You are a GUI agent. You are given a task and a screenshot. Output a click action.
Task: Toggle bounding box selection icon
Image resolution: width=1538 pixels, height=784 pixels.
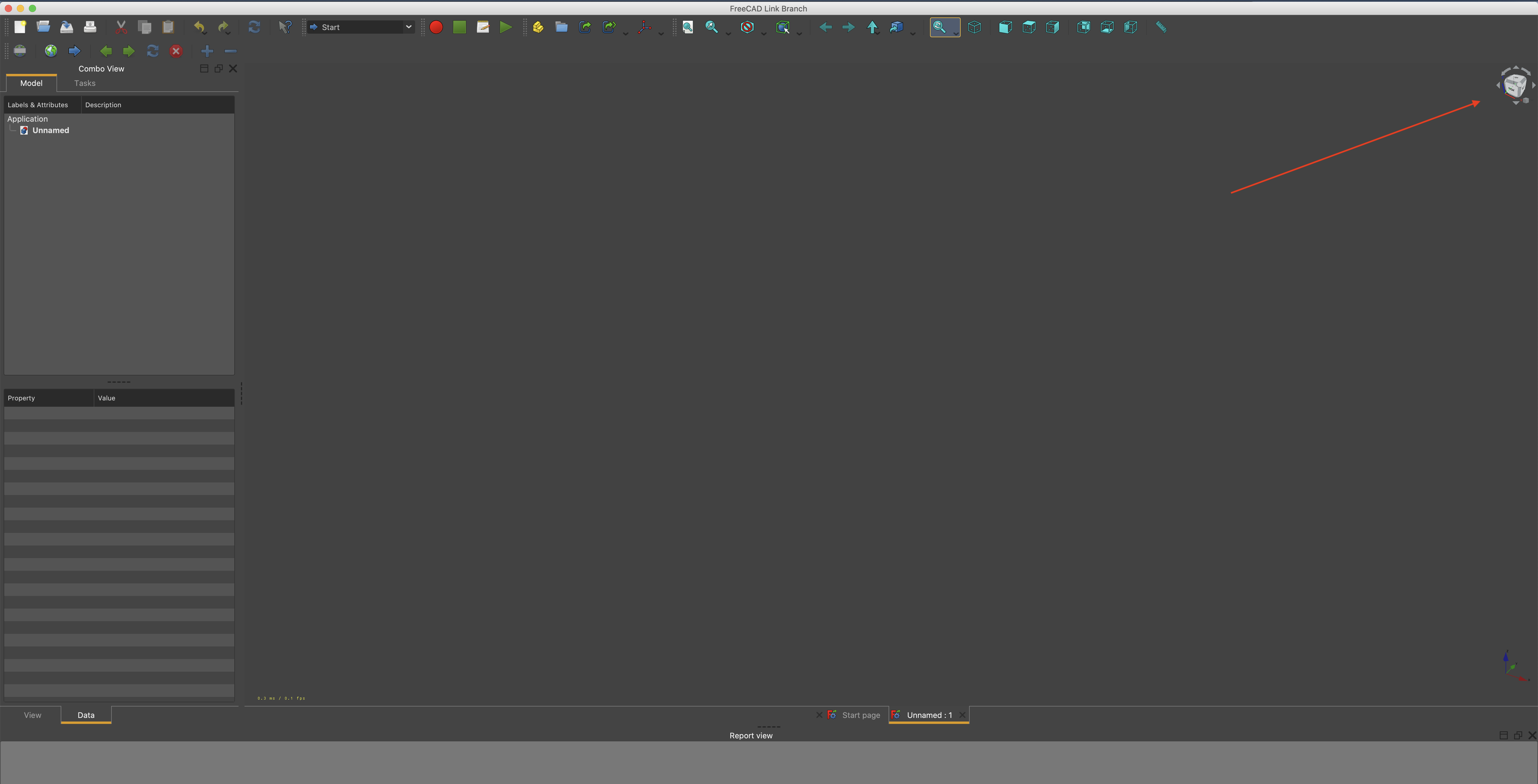[x=783, y=27]
